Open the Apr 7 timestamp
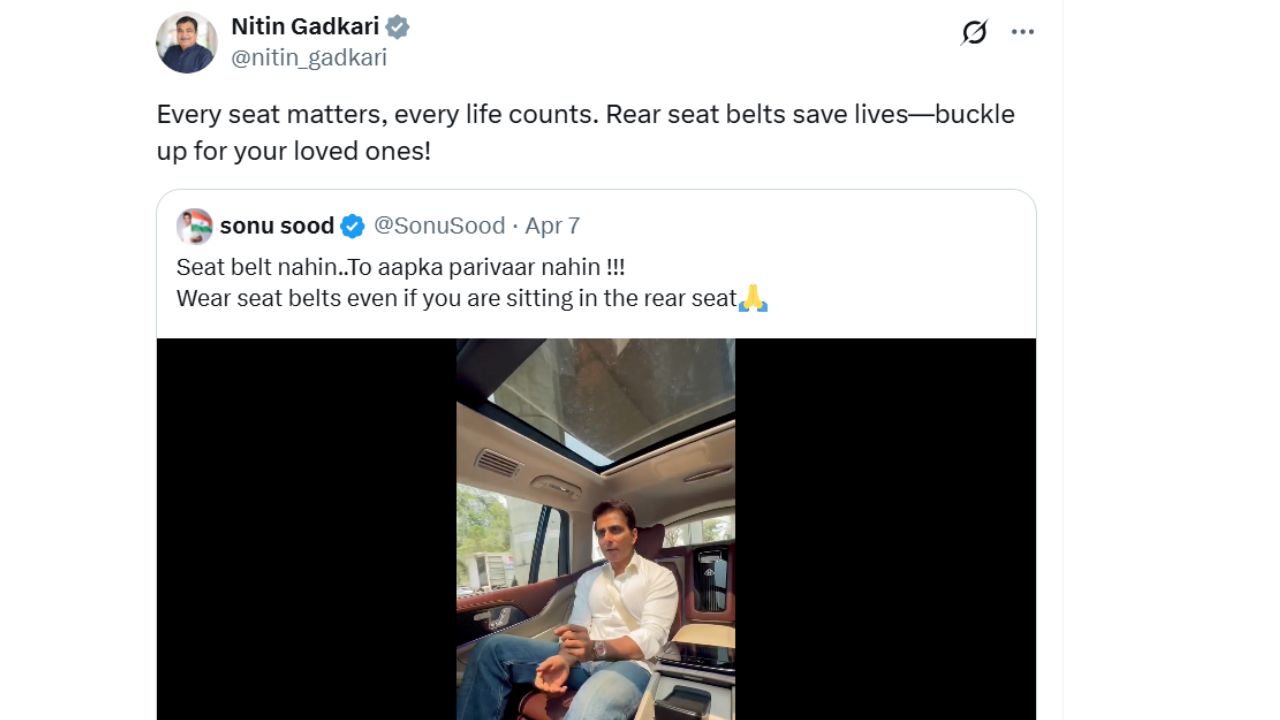 [x=552, y=226]
